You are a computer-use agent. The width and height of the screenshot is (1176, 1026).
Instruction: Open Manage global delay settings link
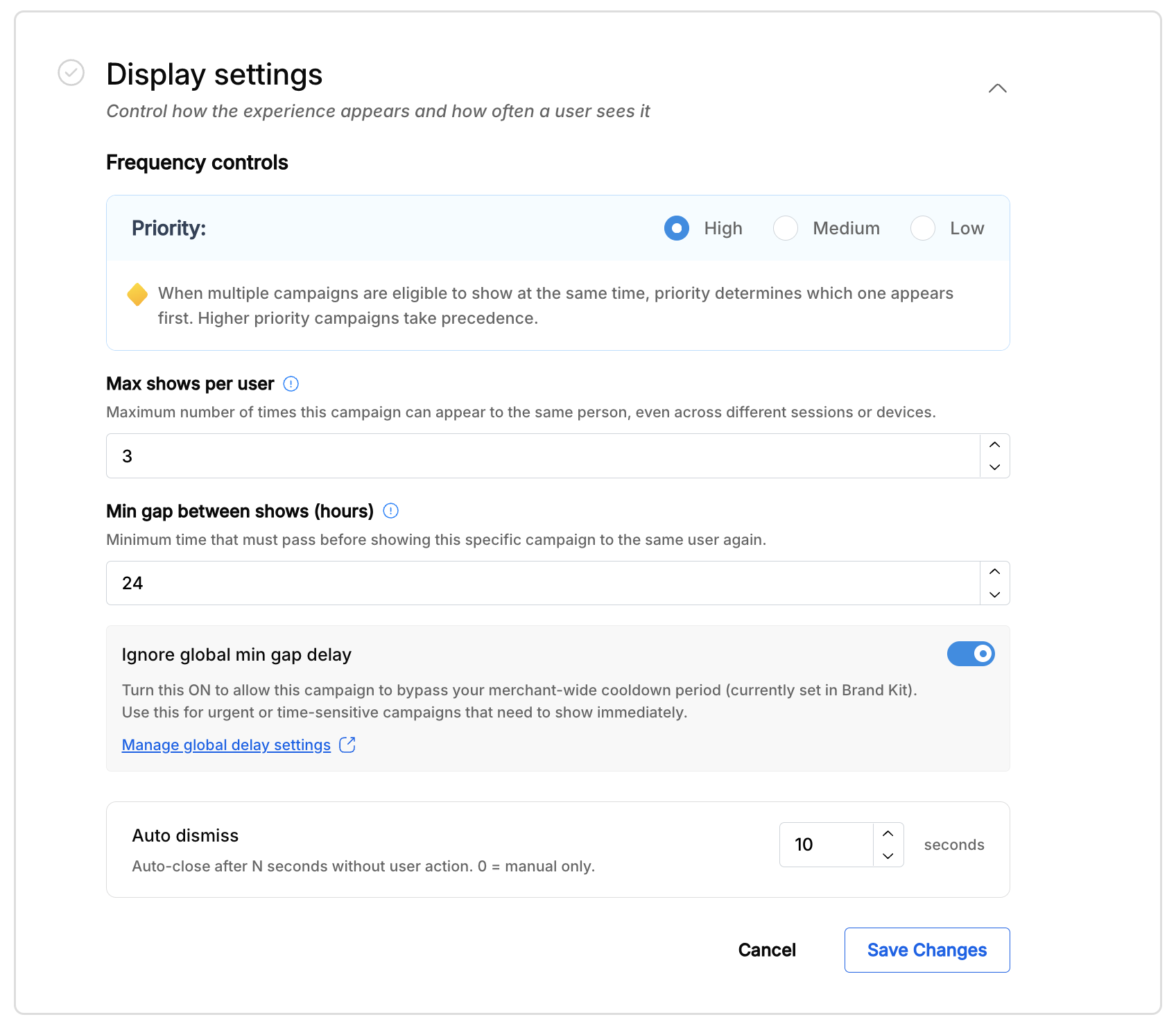coord(226,745)
